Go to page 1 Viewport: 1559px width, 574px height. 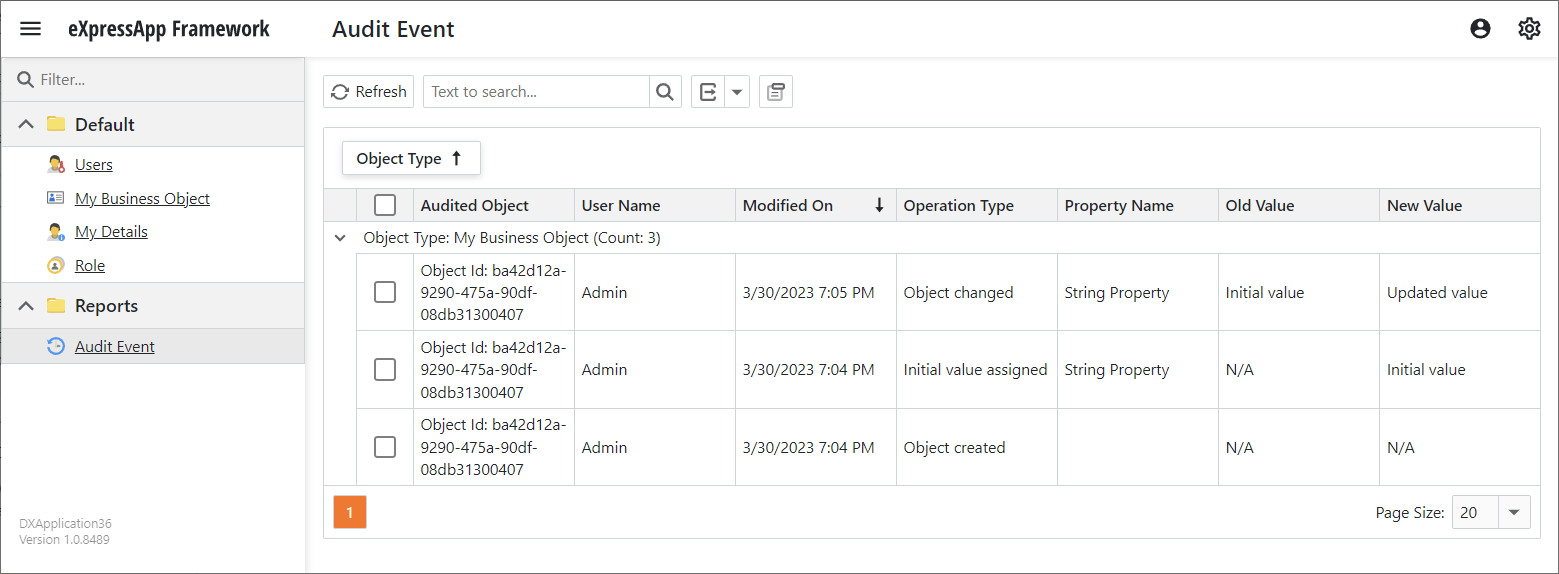click(350, 512)
